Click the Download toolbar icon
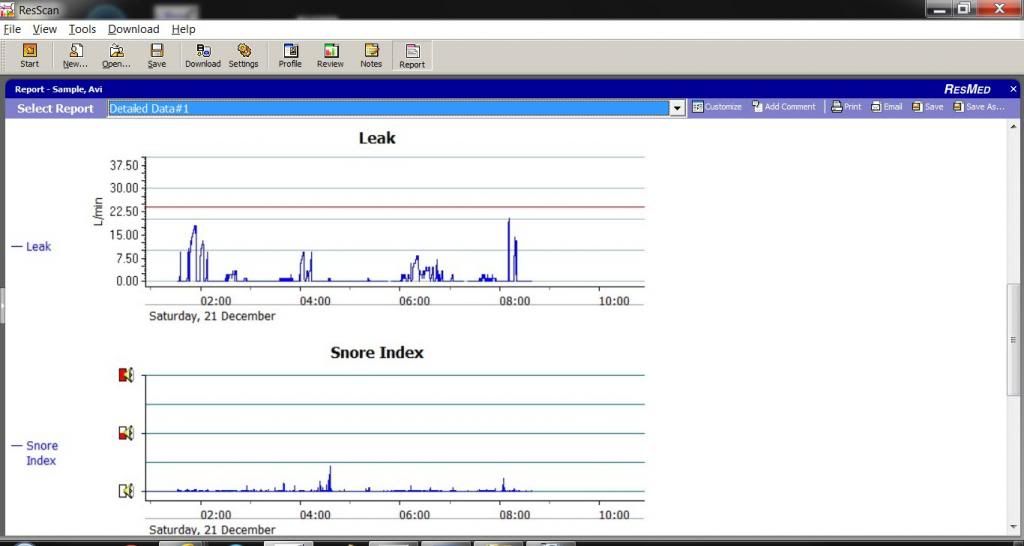 (x=203, y=56)
